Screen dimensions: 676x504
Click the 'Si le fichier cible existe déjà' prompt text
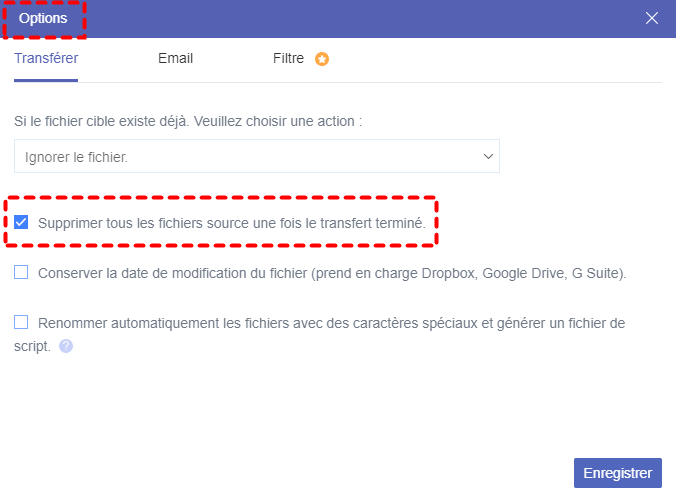pos(188,121)
